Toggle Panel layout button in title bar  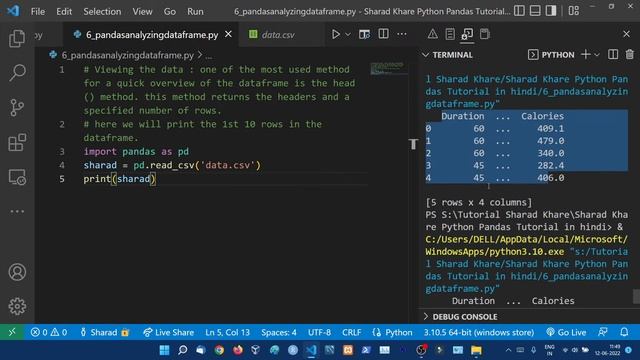[535, 11]
